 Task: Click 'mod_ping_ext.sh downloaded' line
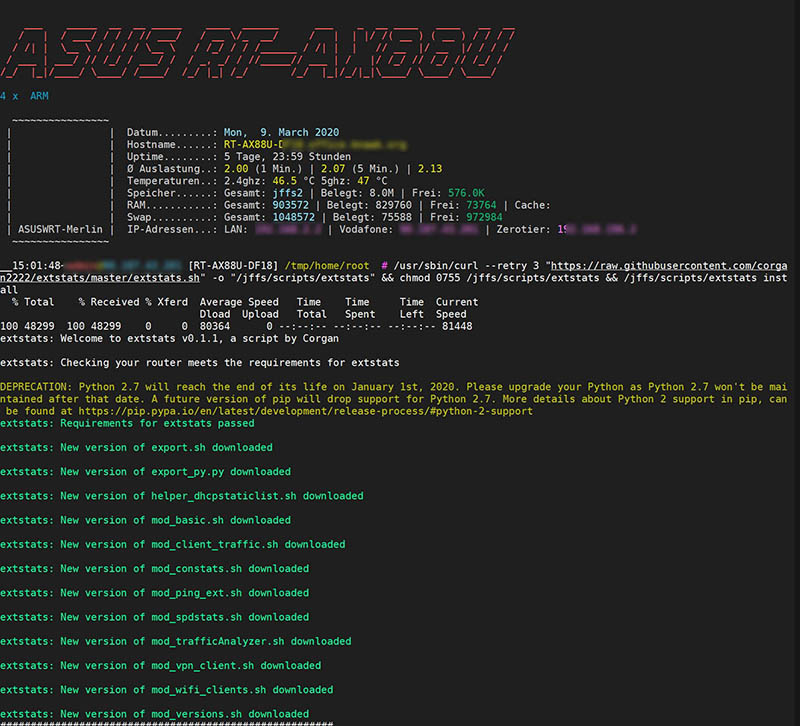coord(155,593)
